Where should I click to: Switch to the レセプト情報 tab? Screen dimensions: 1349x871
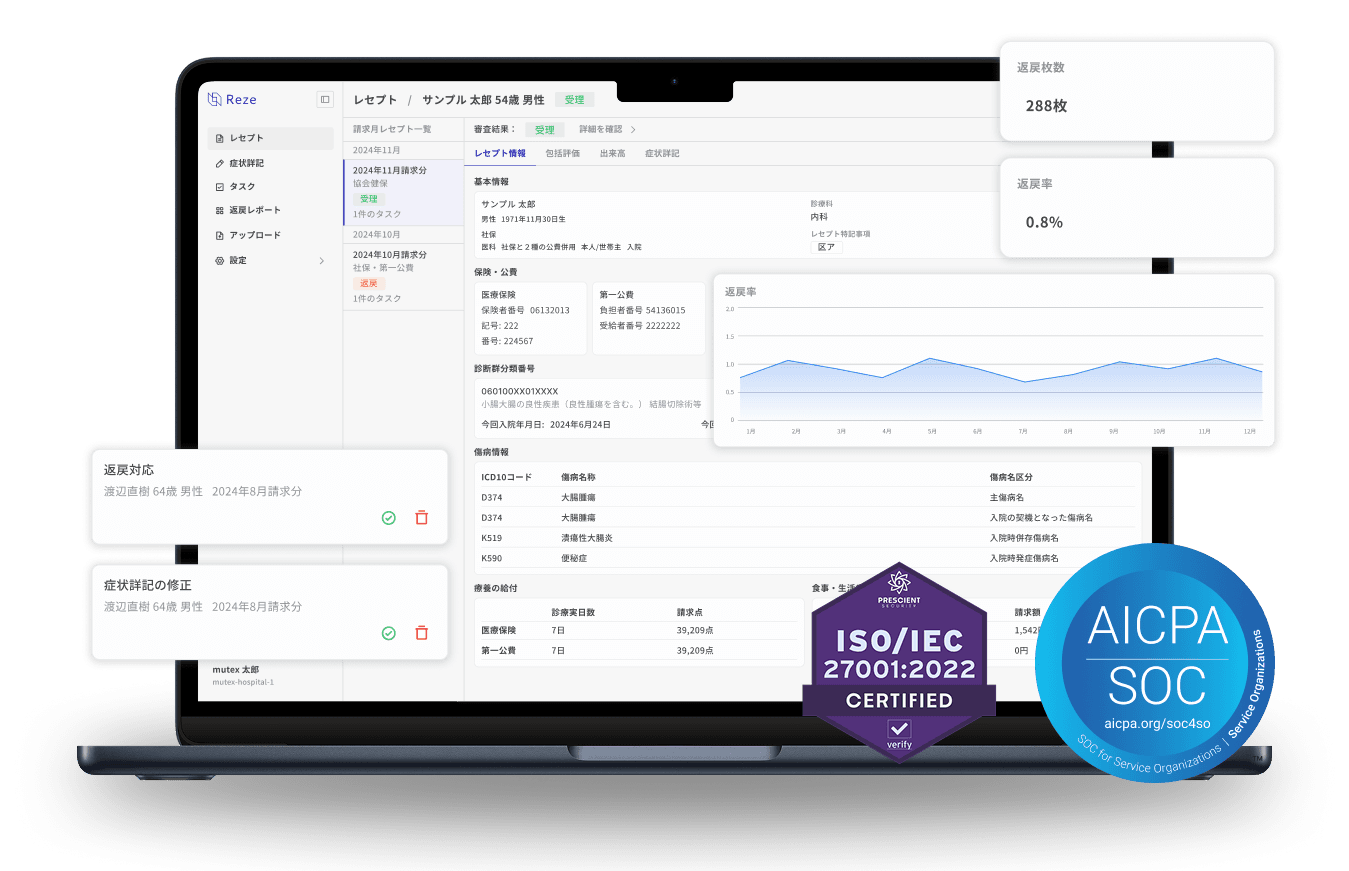pyautogui.click(x=500, y=154)
